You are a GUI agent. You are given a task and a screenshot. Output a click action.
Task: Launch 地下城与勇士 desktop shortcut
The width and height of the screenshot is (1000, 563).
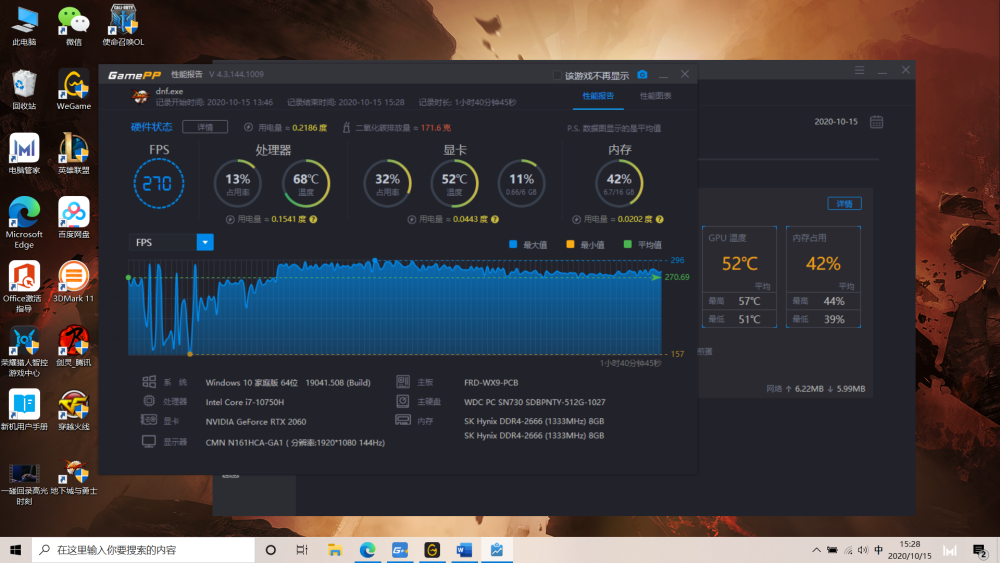pyautogui.click(x=73, y=479)
